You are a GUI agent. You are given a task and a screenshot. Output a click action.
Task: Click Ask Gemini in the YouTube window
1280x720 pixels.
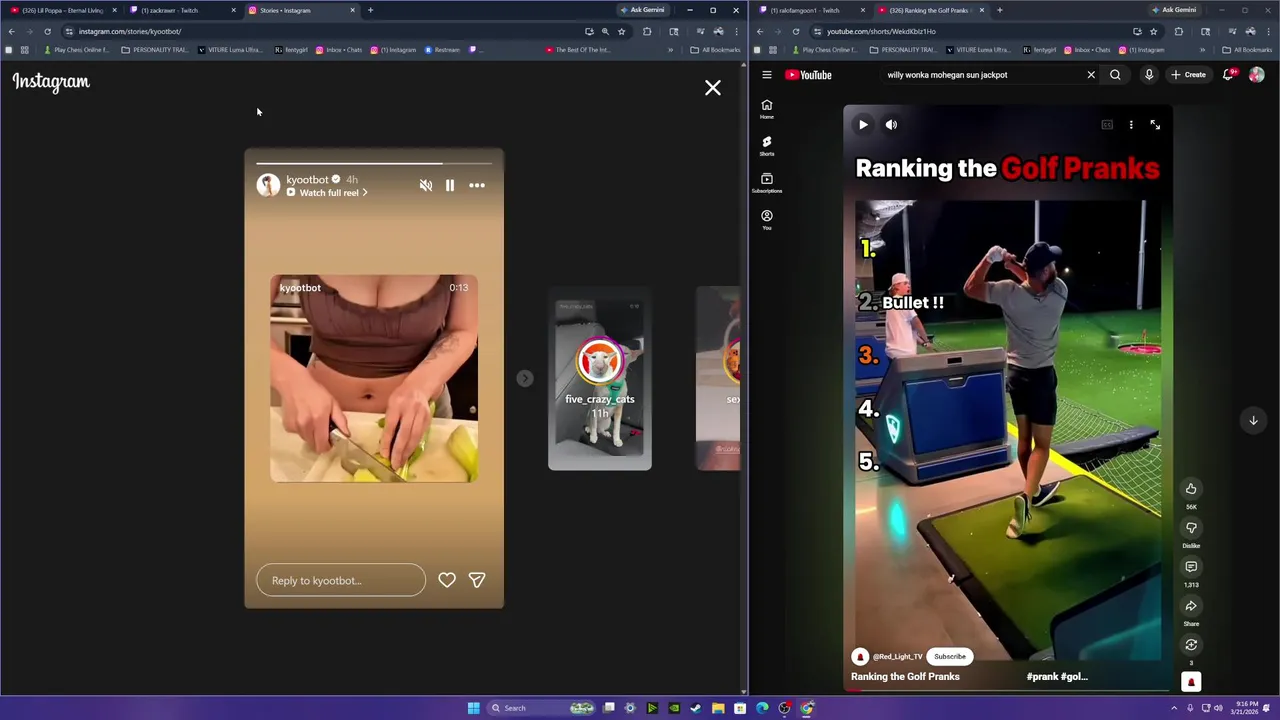click(1174, 10)
